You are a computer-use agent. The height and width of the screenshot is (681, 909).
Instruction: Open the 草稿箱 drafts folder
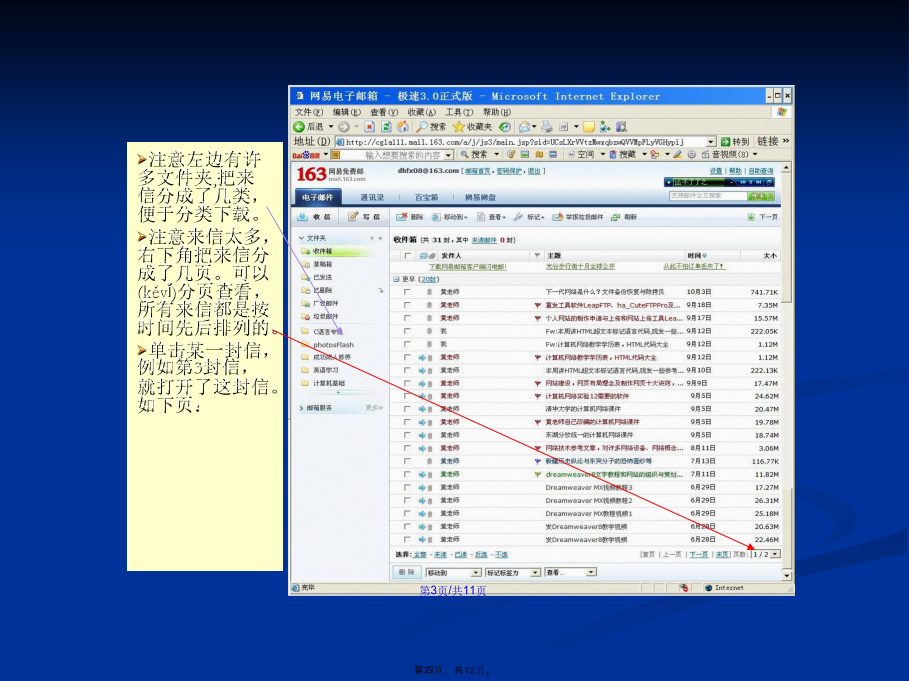coord(322,264)
